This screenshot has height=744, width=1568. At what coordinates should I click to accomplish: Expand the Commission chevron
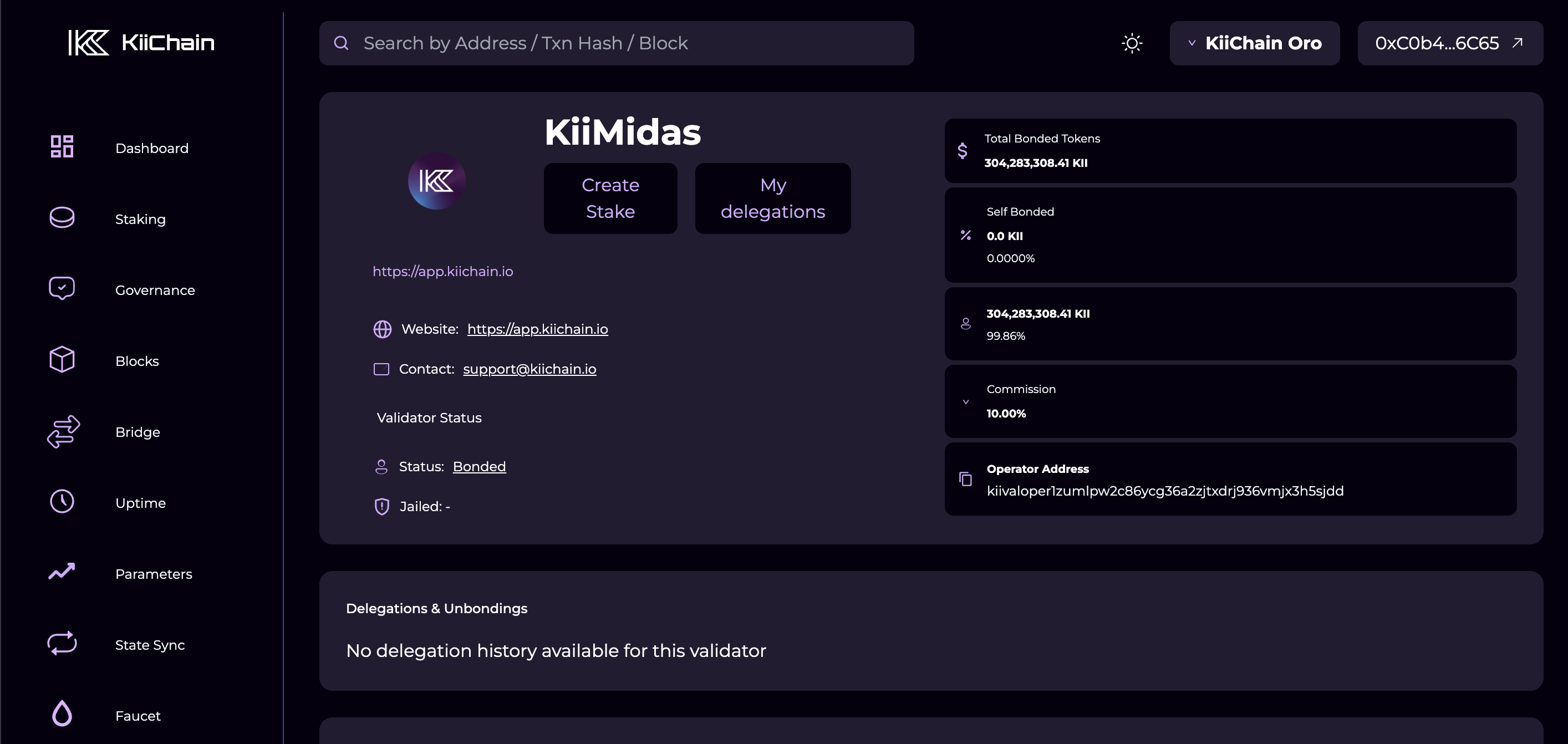(x=965, y=402)
